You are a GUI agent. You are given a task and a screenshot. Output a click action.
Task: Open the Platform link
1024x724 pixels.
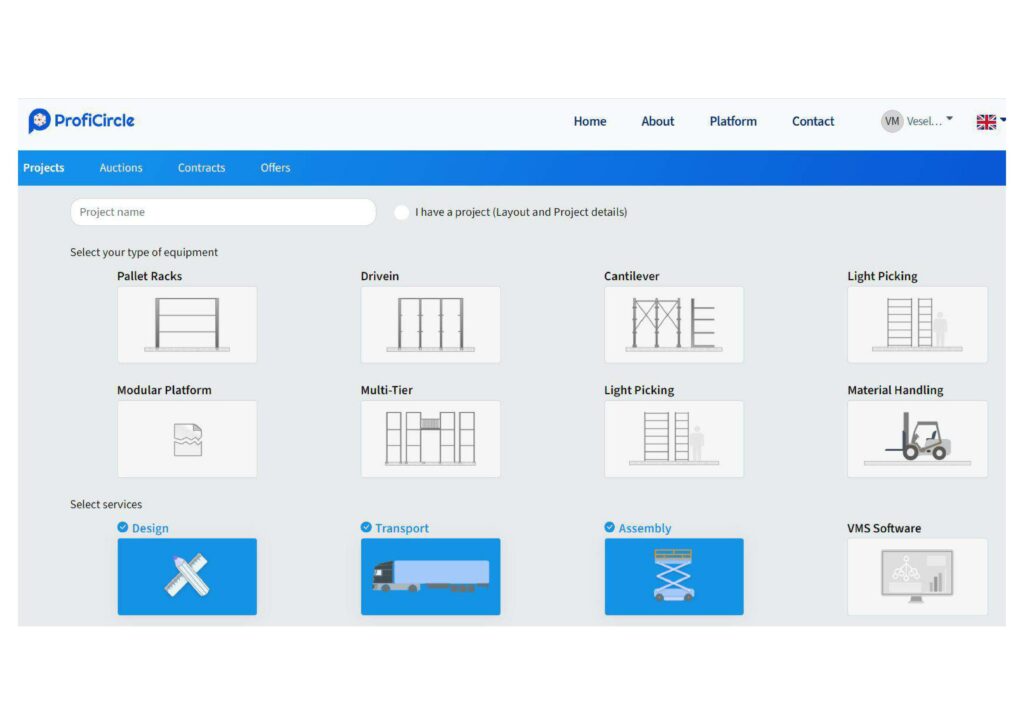point(733,121)
